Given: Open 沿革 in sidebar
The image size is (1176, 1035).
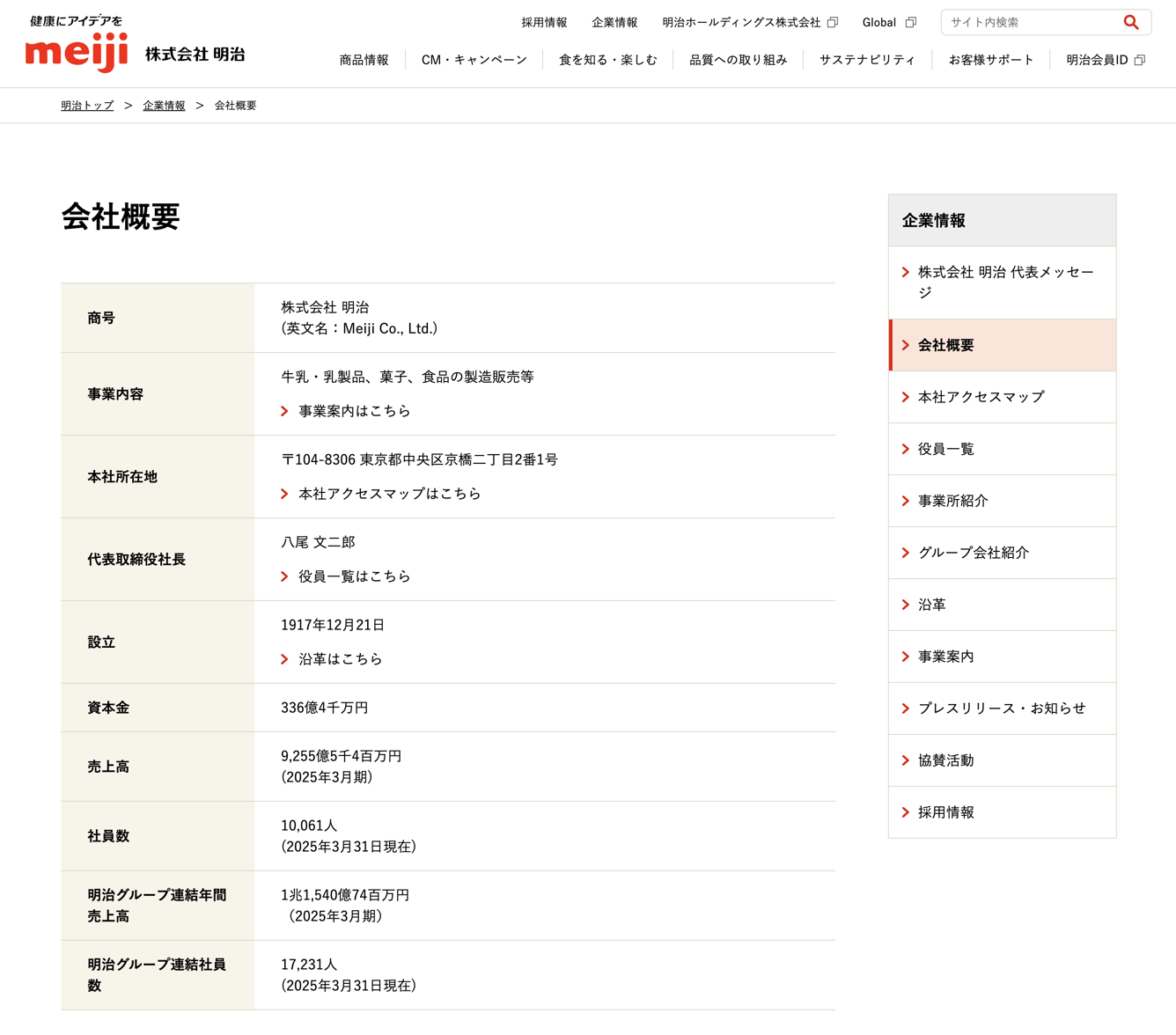Looking at the screenshot, I should tap(1003, 606).
